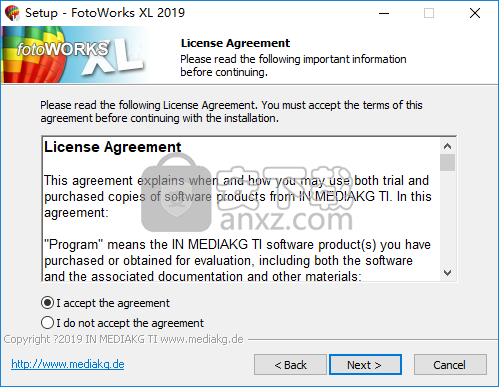The height and width of the screenshot is (387, 499).
Task: Click the copyright IN MEDIAKG TI text
Action: pyautogui.click(x=123, y=339)
